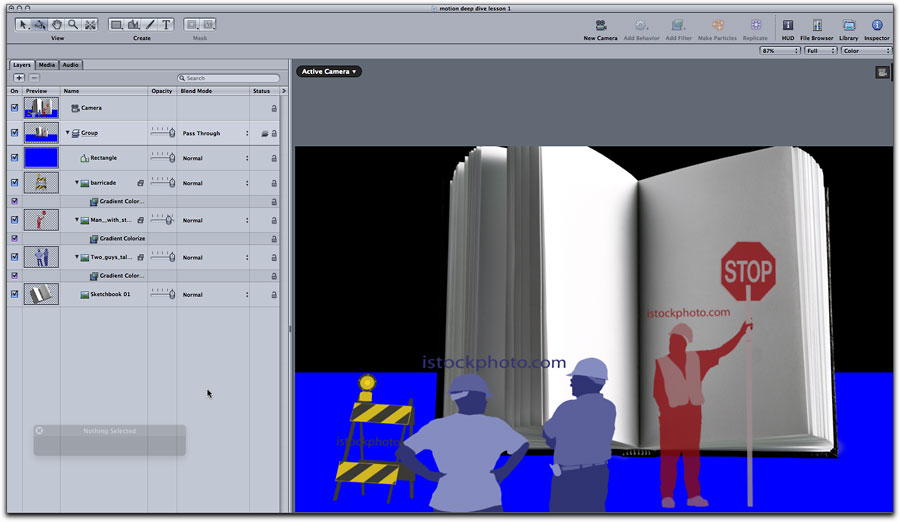This screenshot has width=900, height=522.
Task: Open the Library panel
Action: pos(848,25)
